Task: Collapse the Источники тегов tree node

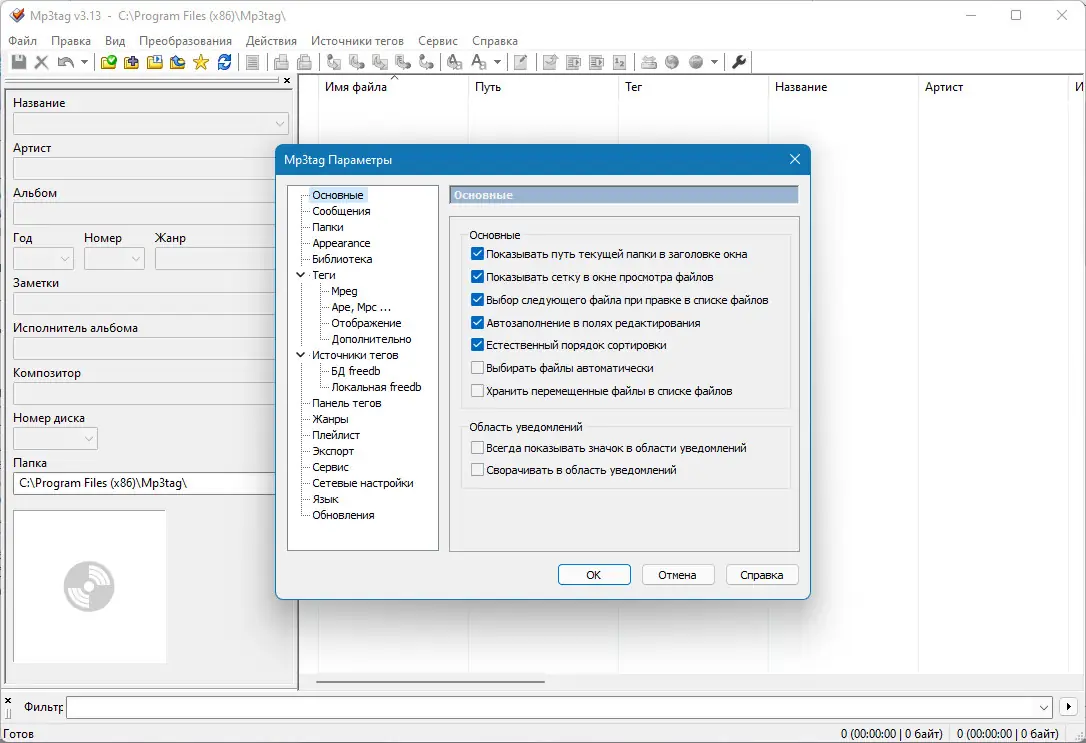Action: pyautogui.click(x=301, y=355)
